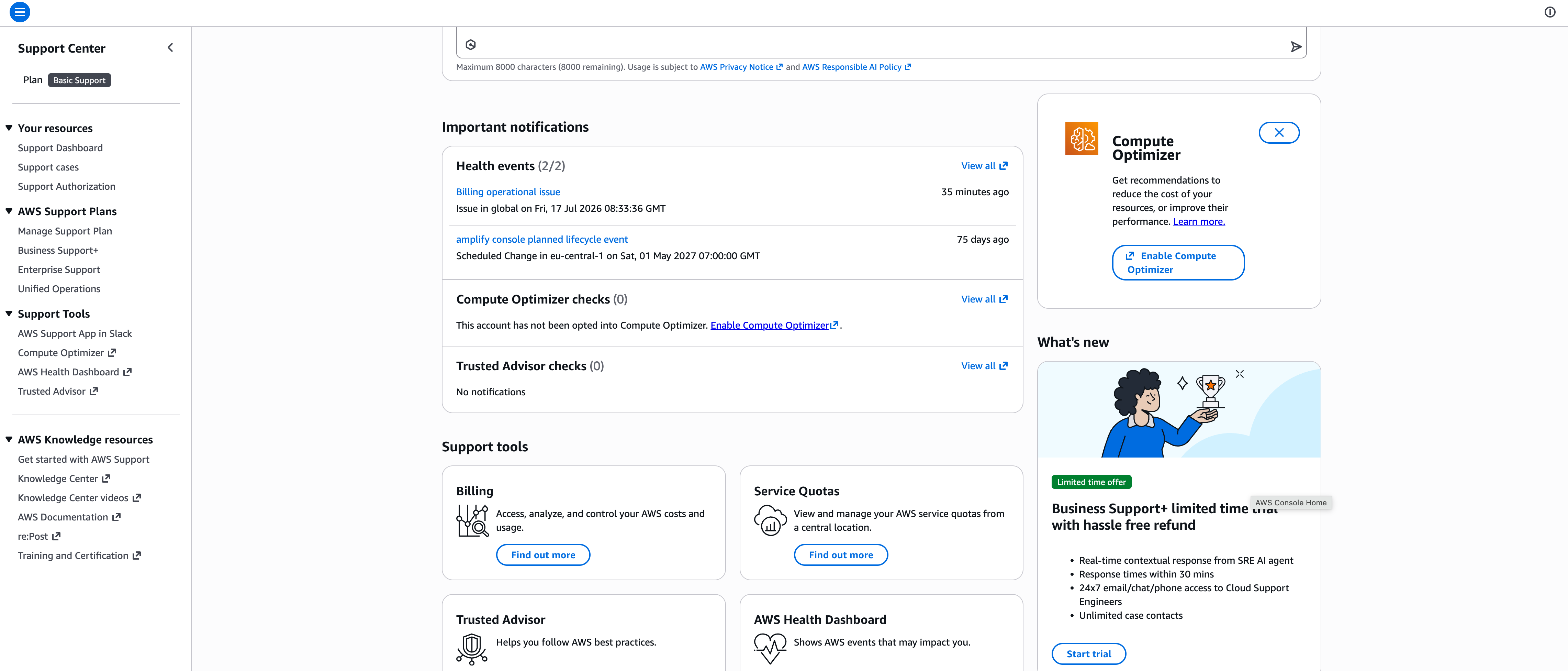The width and height of the screenshot is (1568, 671).
Task: Dismiss the Compute Optimizer card
Action: coord(1279,133)
